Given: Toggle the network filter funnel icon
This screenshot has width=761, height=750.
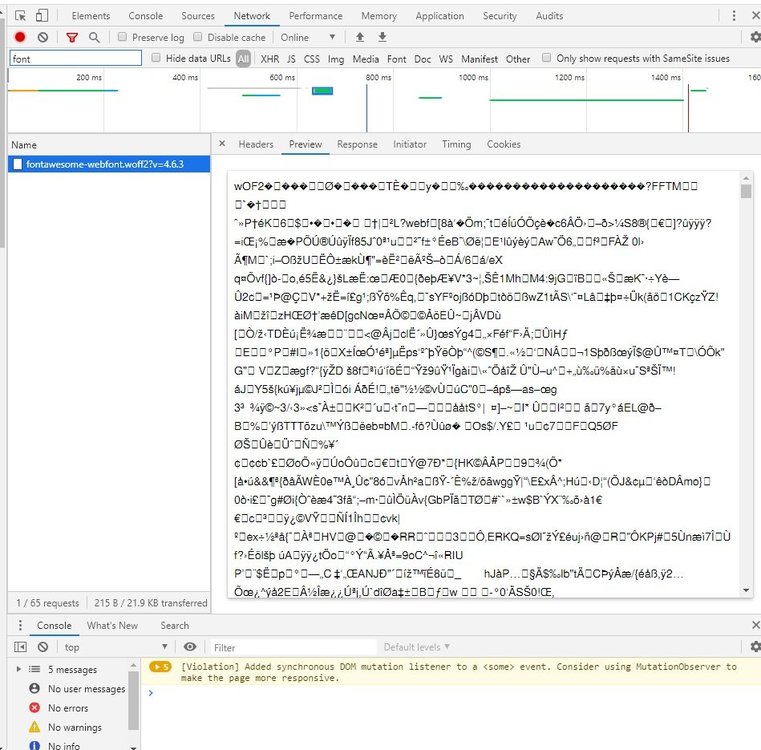Looking at the screenshot, I should click(72, 37).
